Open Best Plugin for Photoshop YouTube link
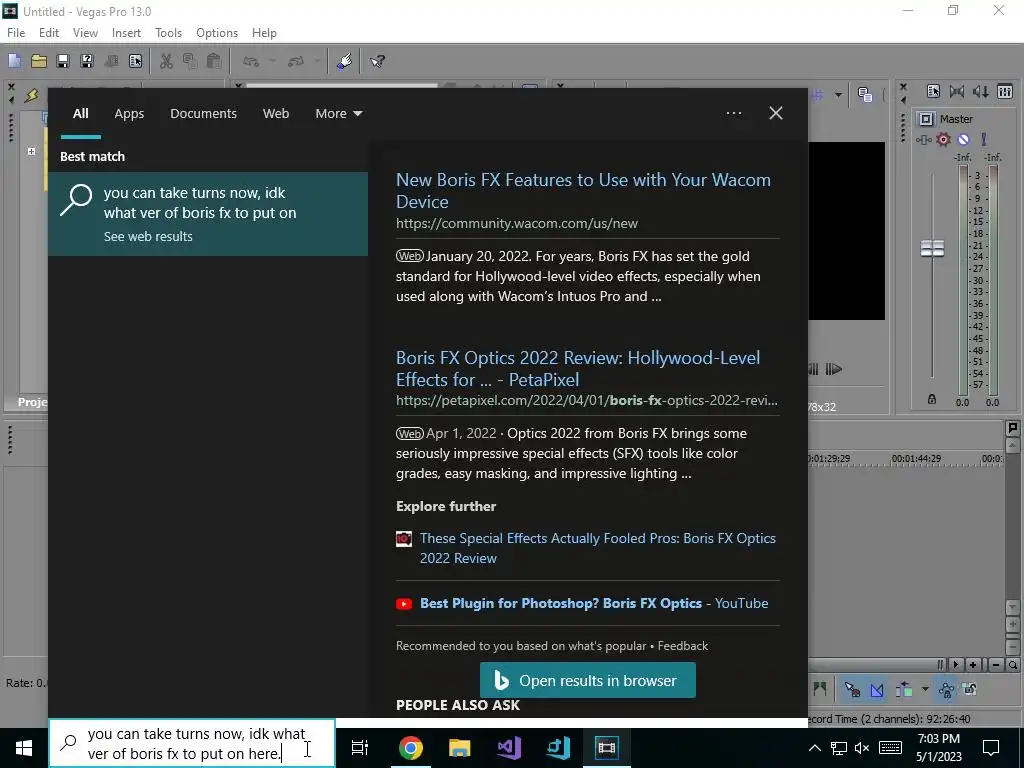The height and width of the screenshot is (768, 1024). tap(594, 603)
